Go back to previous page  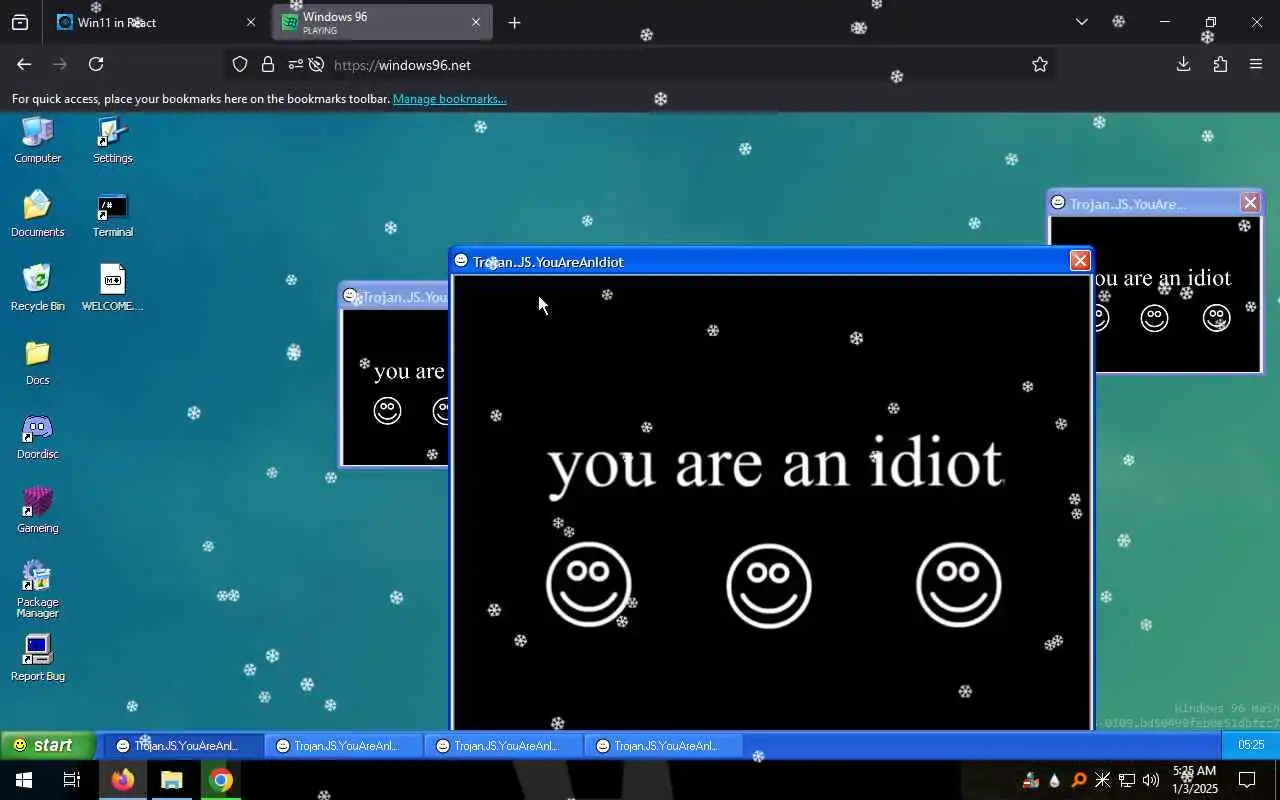point(24,64)
